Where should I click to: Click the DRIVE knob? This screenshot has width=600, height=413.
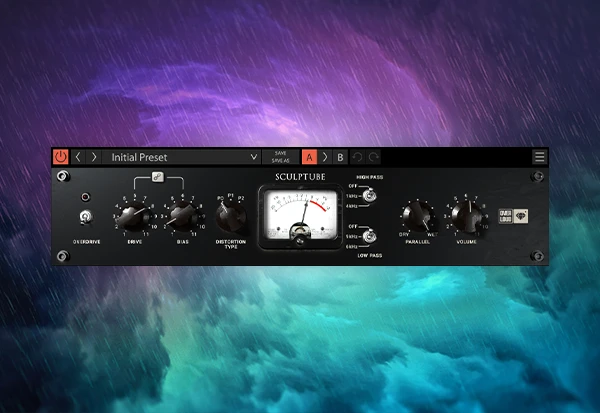(134, 217)
